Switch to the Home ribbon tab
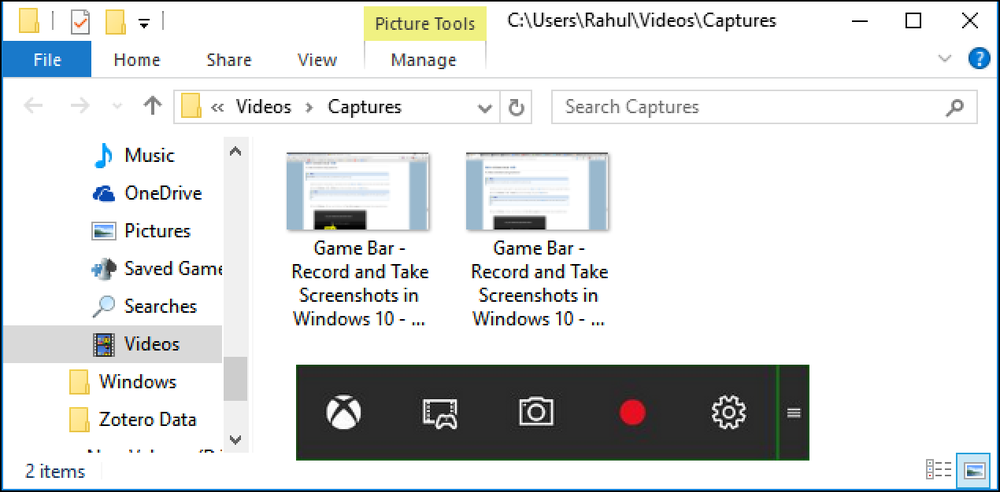 (x=136, y=60)
